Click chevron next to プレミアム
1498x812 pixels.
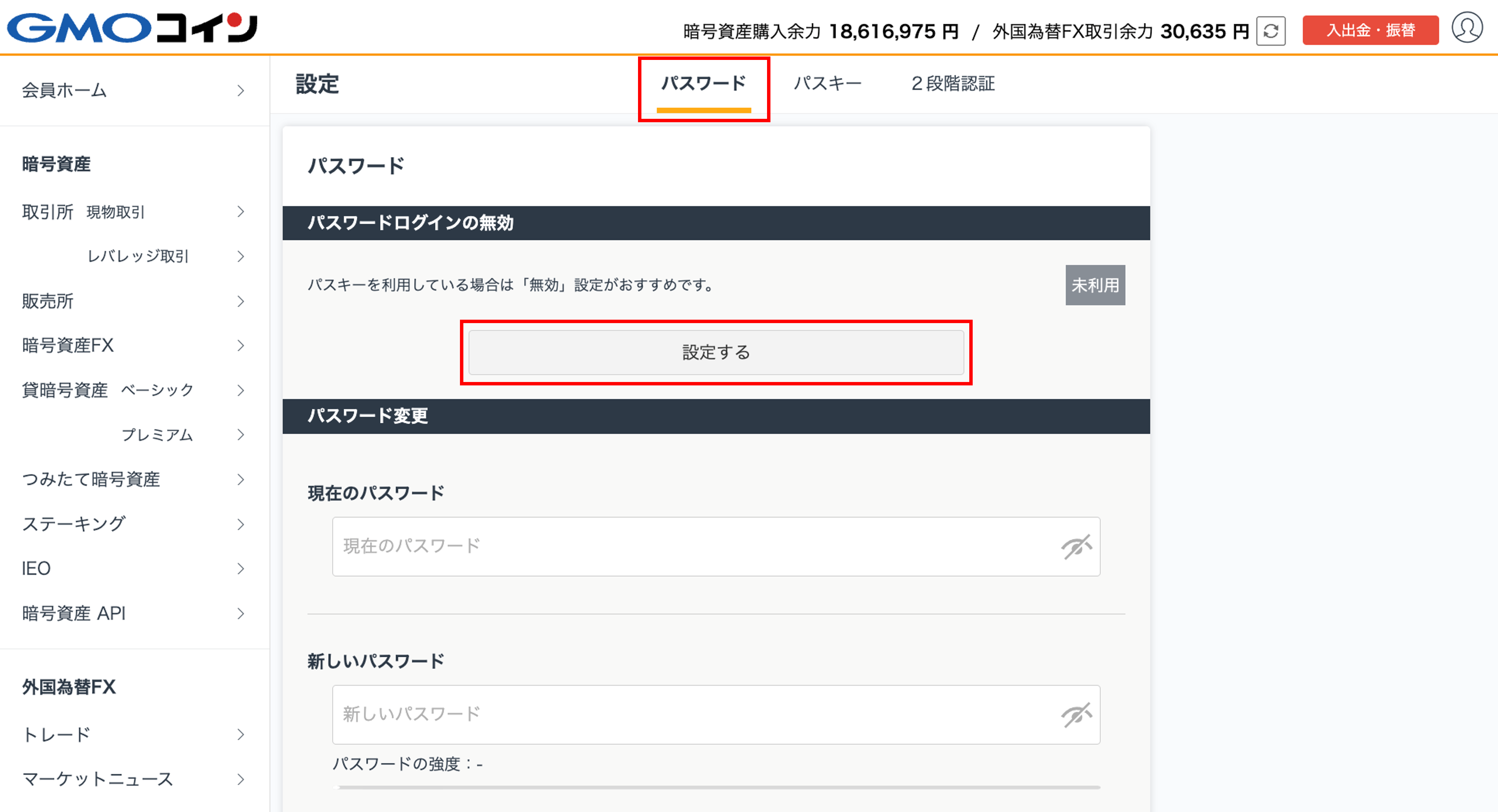point(241,435)
